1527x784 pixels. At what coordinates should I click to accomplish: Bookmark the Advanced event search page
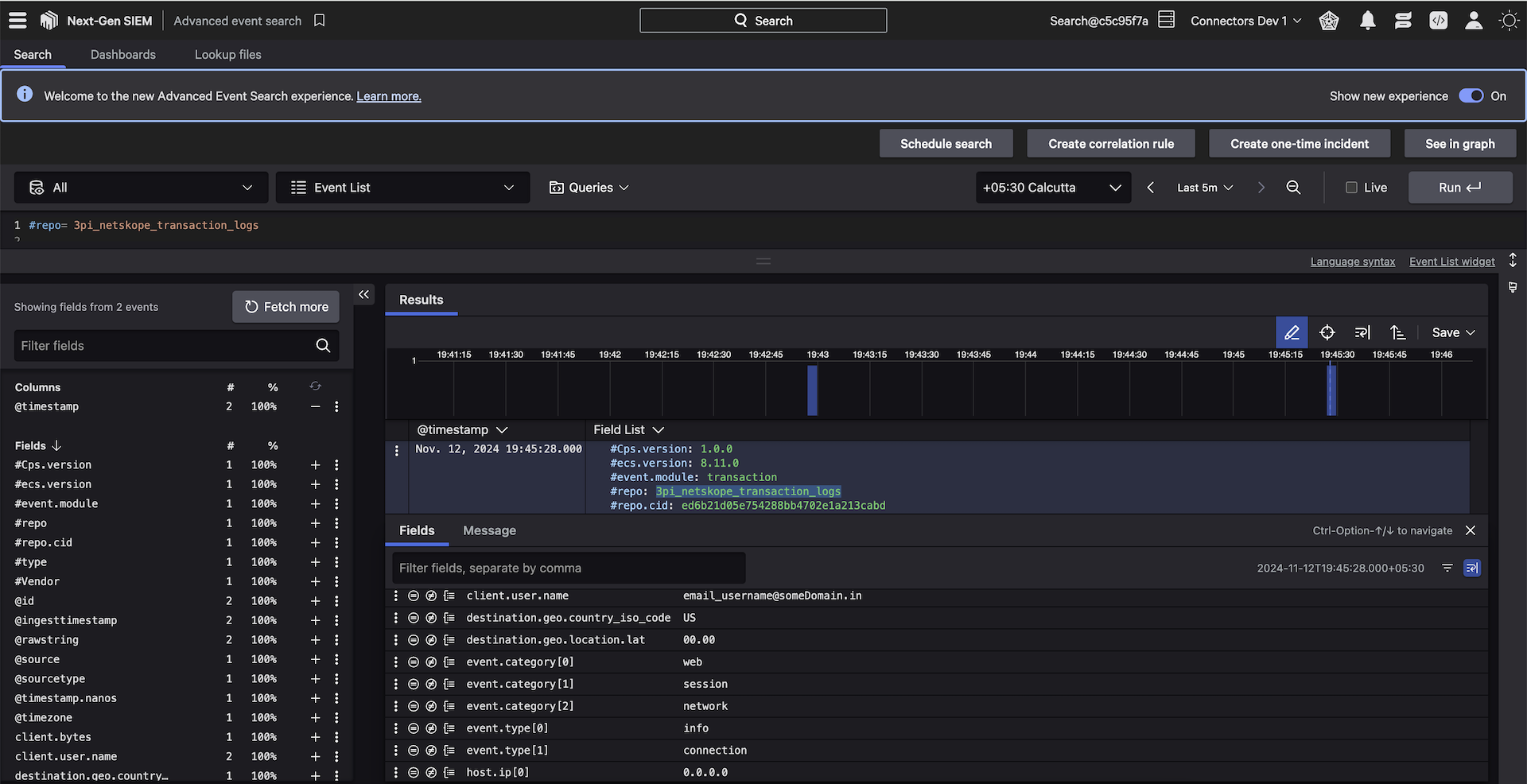point(320,21)
